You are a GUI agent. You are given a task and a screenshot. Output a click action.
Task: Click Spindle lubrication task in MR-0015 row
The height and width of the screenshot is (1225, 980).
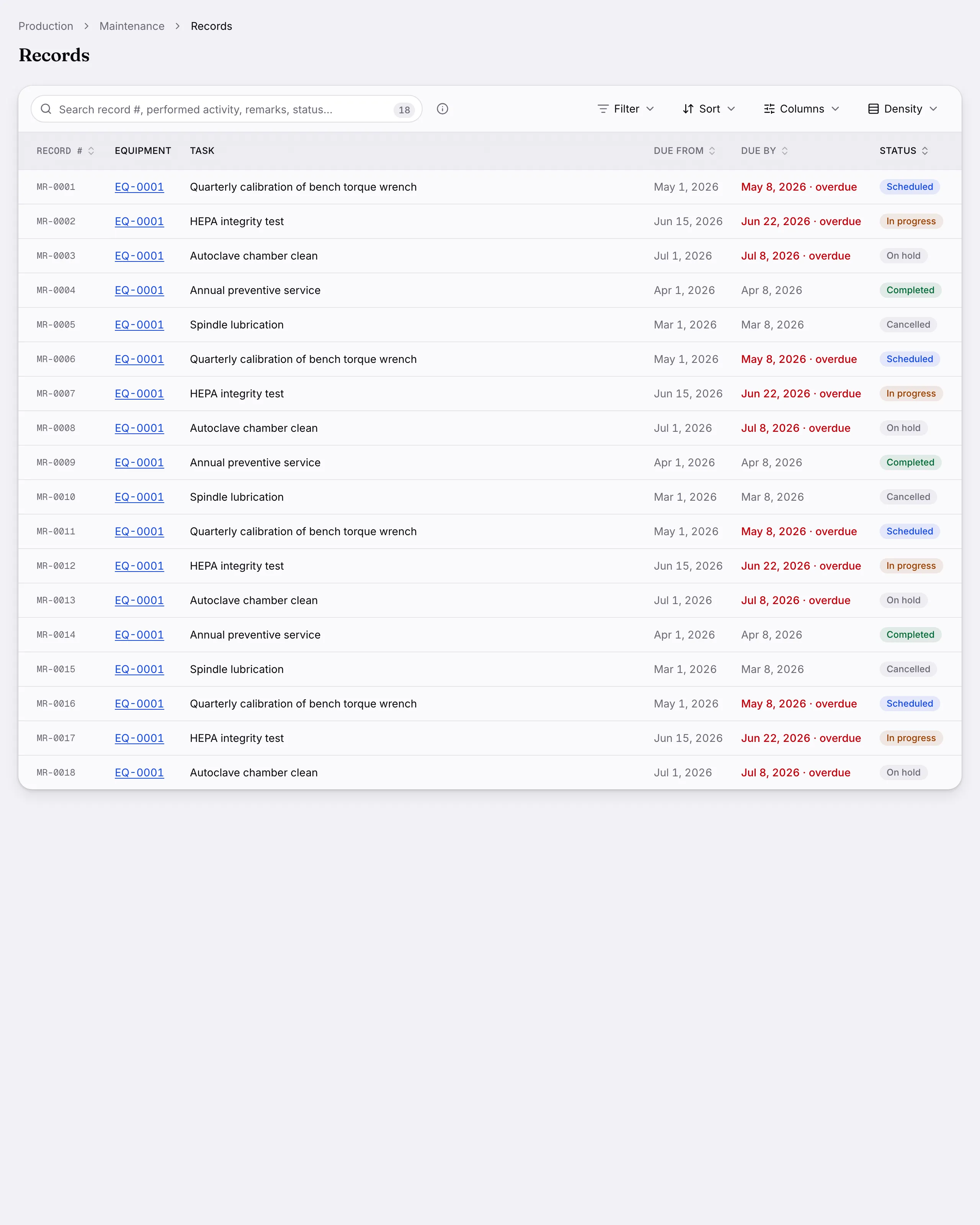tap(237, 669)
